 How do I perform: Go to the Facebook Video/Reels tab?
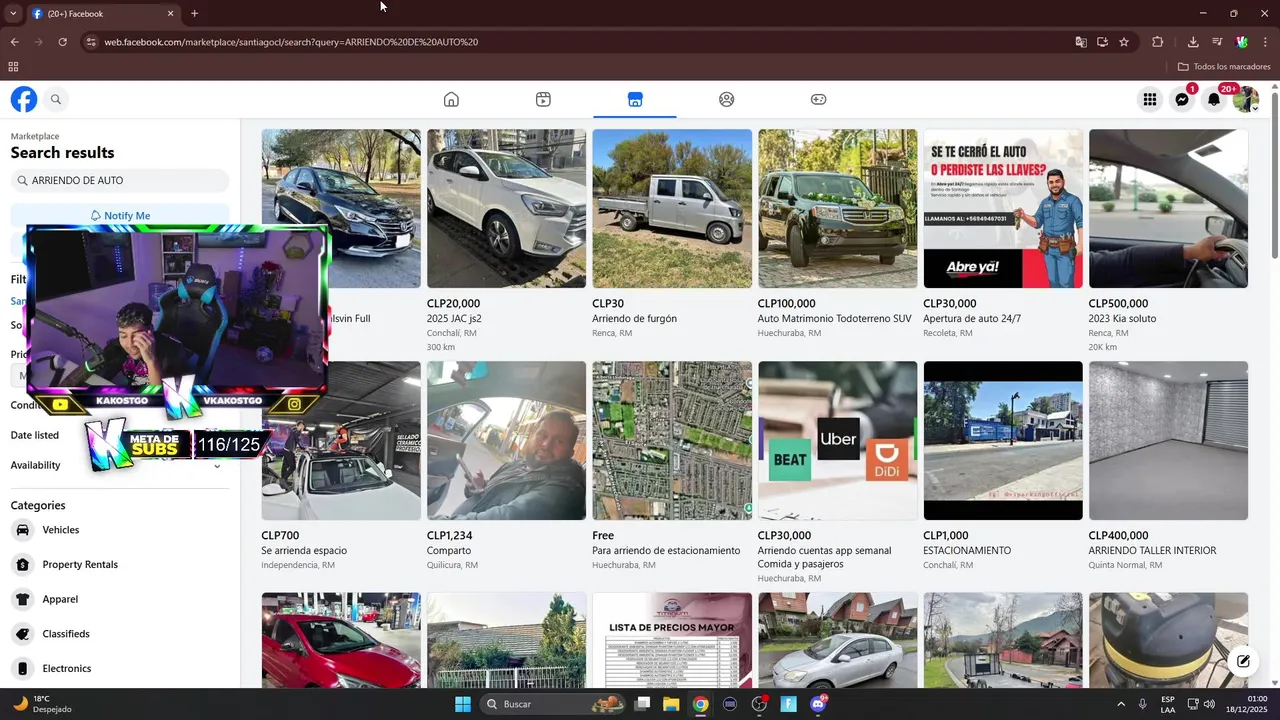click(x=543, y=99)
